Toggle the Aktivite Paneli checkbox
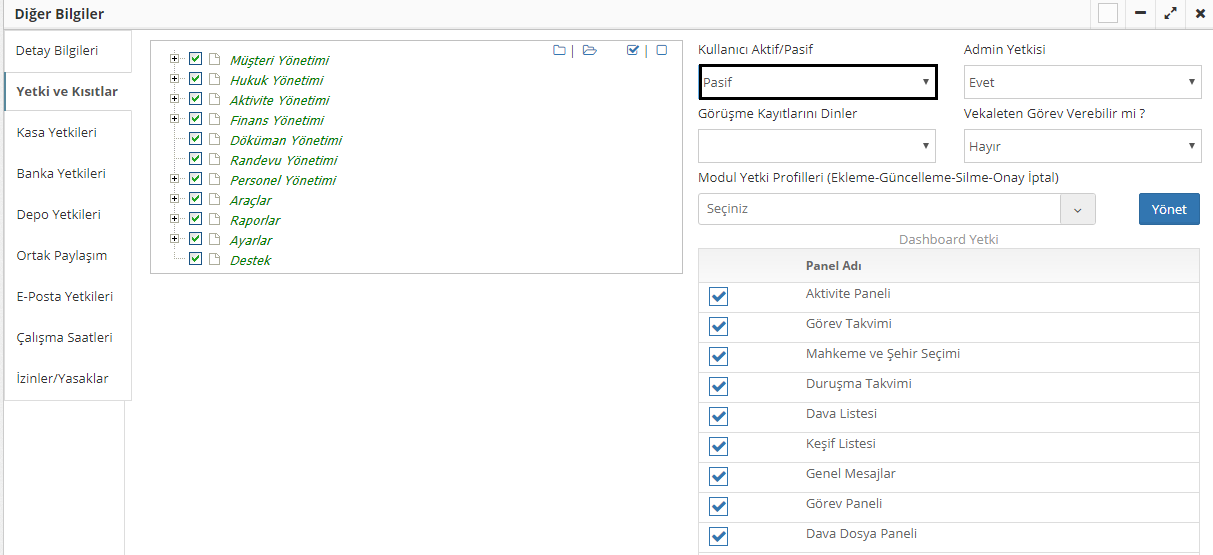The height and width of the screenshot is (555, 1213). 718,296
